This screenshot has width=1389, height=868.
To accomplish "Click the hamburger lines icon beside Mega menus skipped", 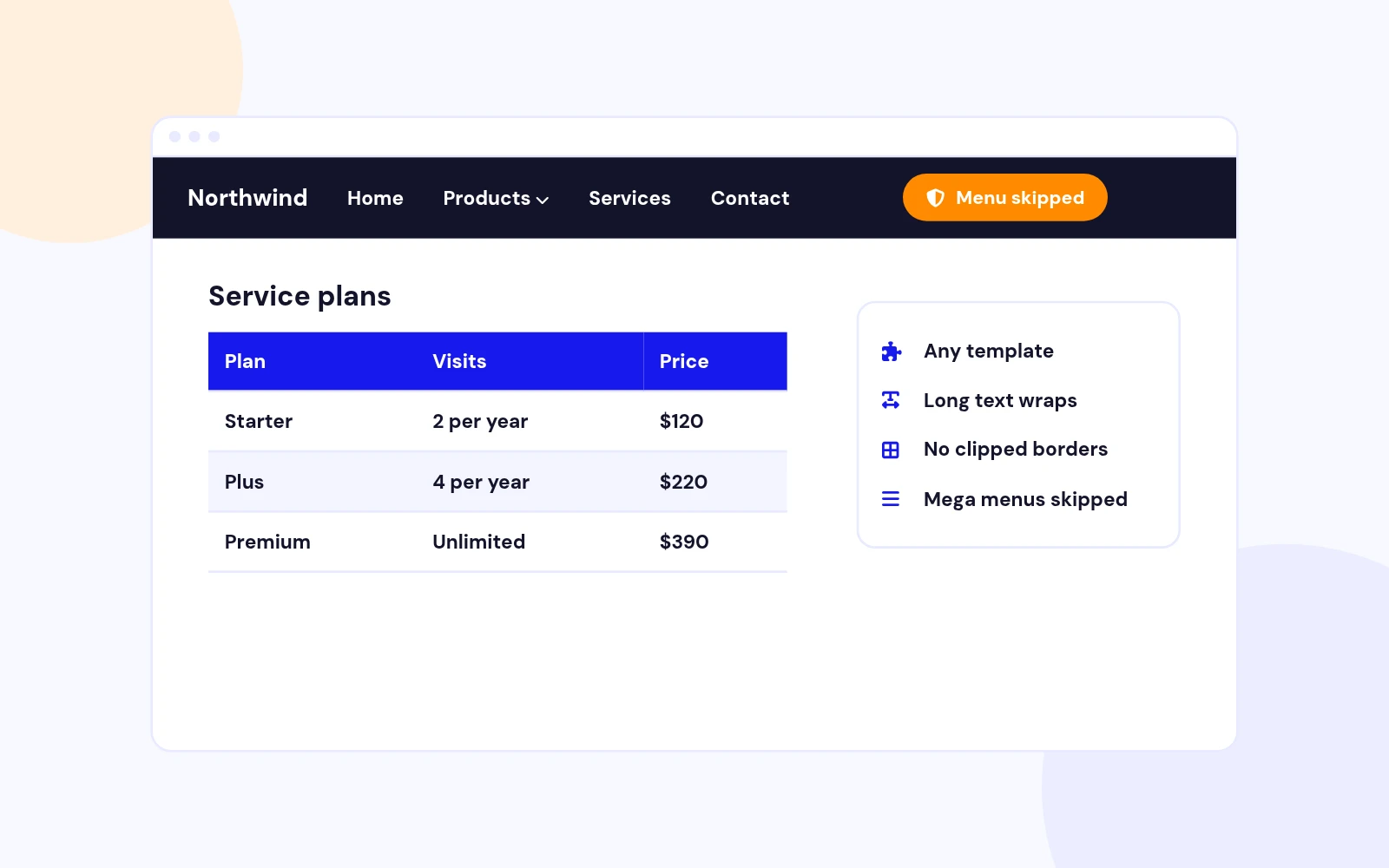I will 891,499.
